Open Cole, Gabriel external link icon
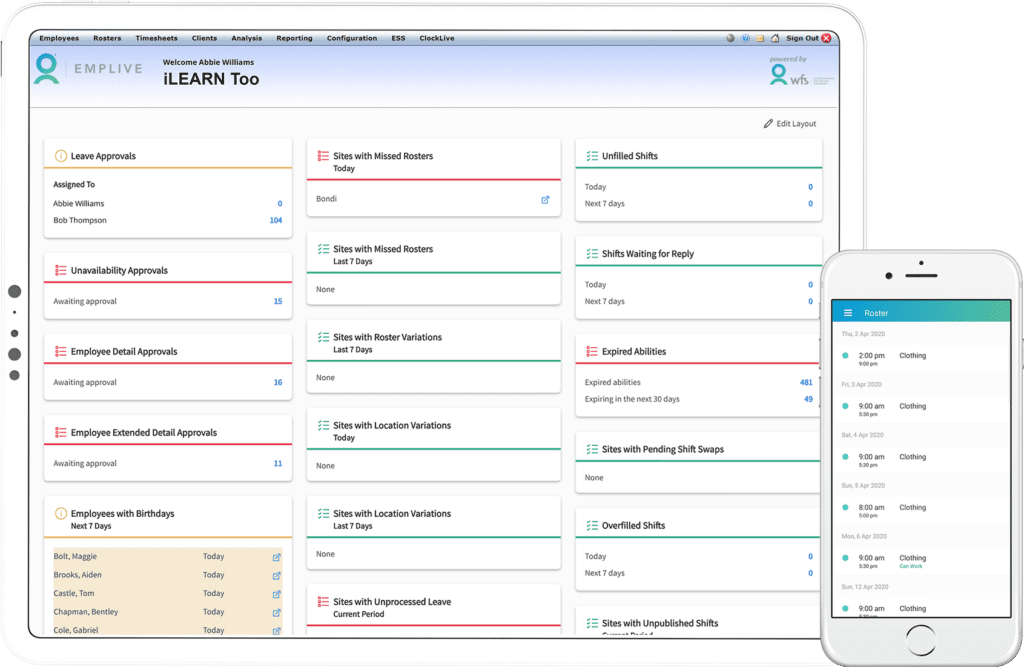This screenshot has height=667, width=1024. 276,631
